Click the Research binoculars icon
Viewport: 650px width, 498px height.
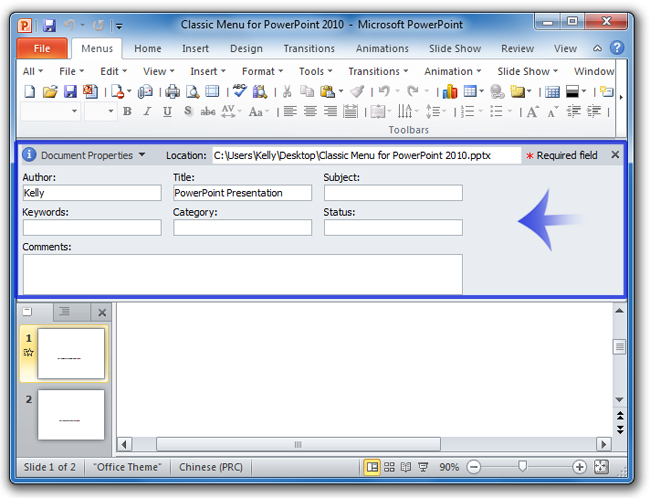pos(260,91)
